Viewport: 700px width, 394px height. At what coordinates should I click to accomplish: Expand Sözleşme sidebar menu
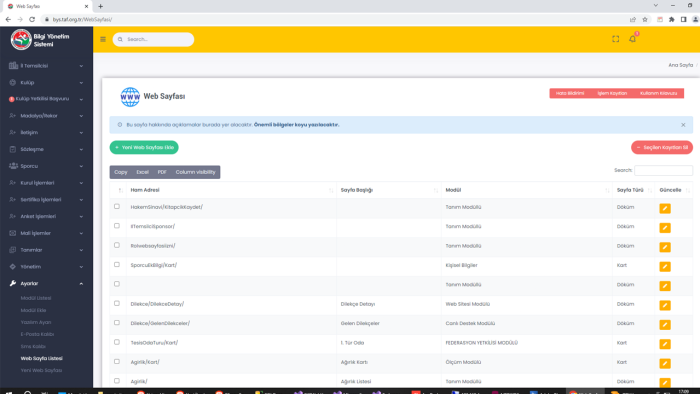pyautogui.click(x=46, y=149)
